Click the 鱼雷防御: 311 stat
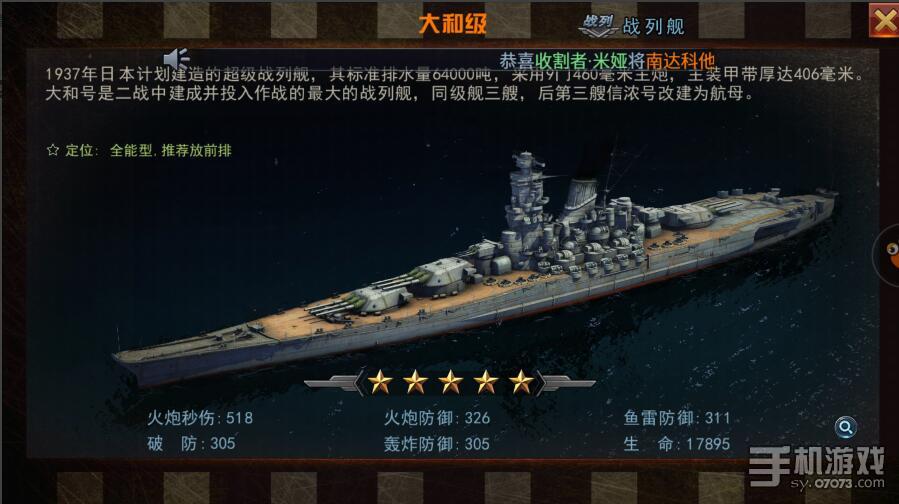 pos(677,418)
